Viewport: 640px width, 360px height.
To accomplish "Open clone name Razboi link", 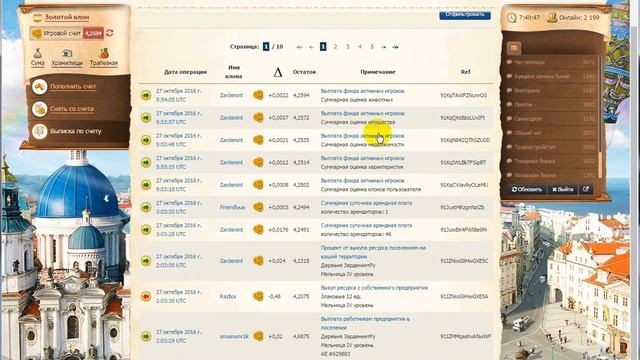I will (228, 296).
